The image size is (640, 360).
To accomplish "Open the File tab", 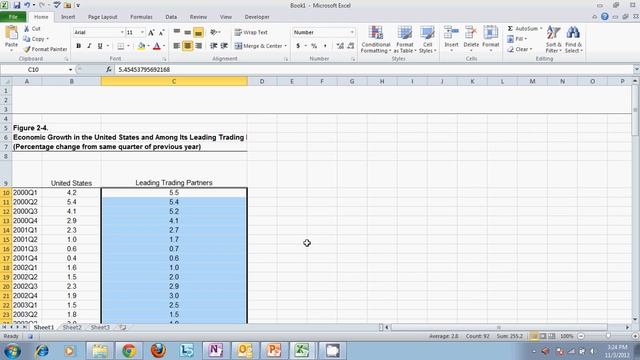I will pos(13,17).
